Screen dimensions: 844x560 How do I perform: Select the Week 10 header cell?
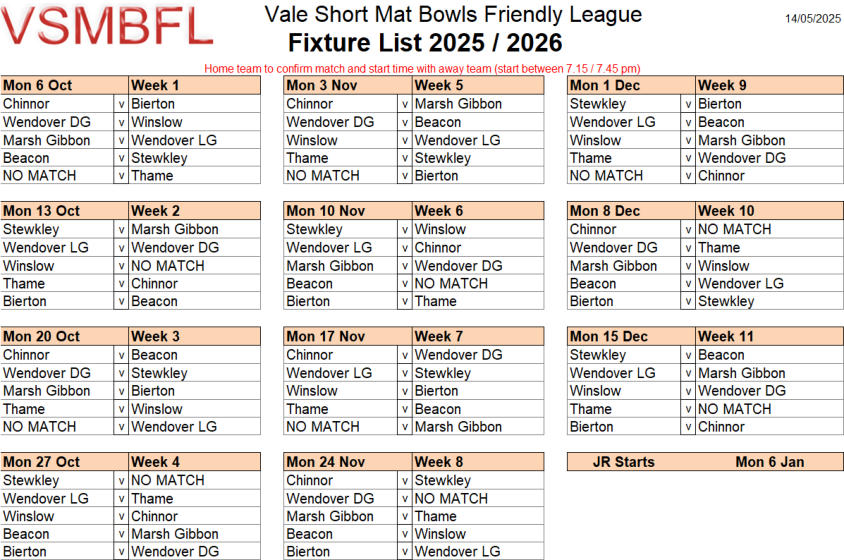click(x=769, y=211)
